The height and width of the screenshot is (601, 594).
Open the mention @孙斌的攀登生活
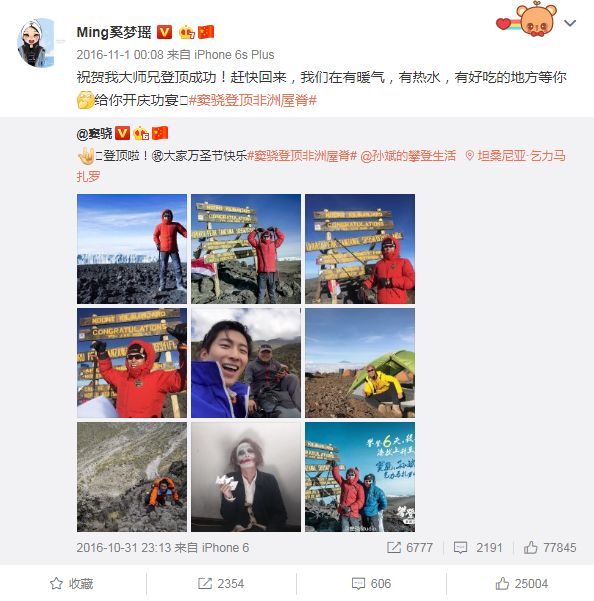[x=408, y=156]
